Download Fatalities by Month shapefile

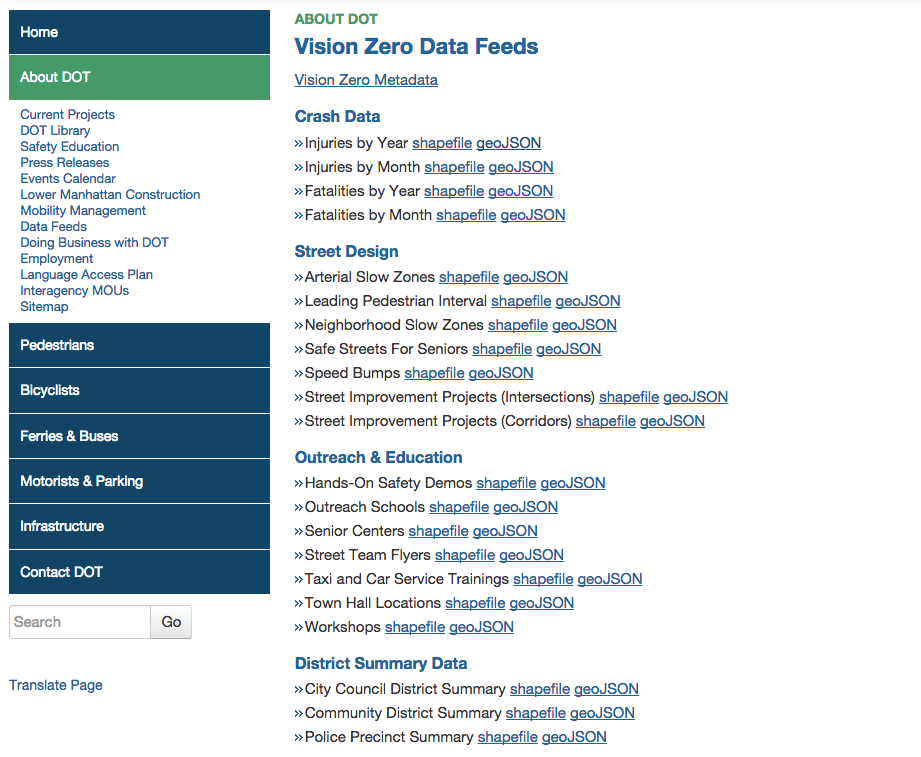(466, 215)
